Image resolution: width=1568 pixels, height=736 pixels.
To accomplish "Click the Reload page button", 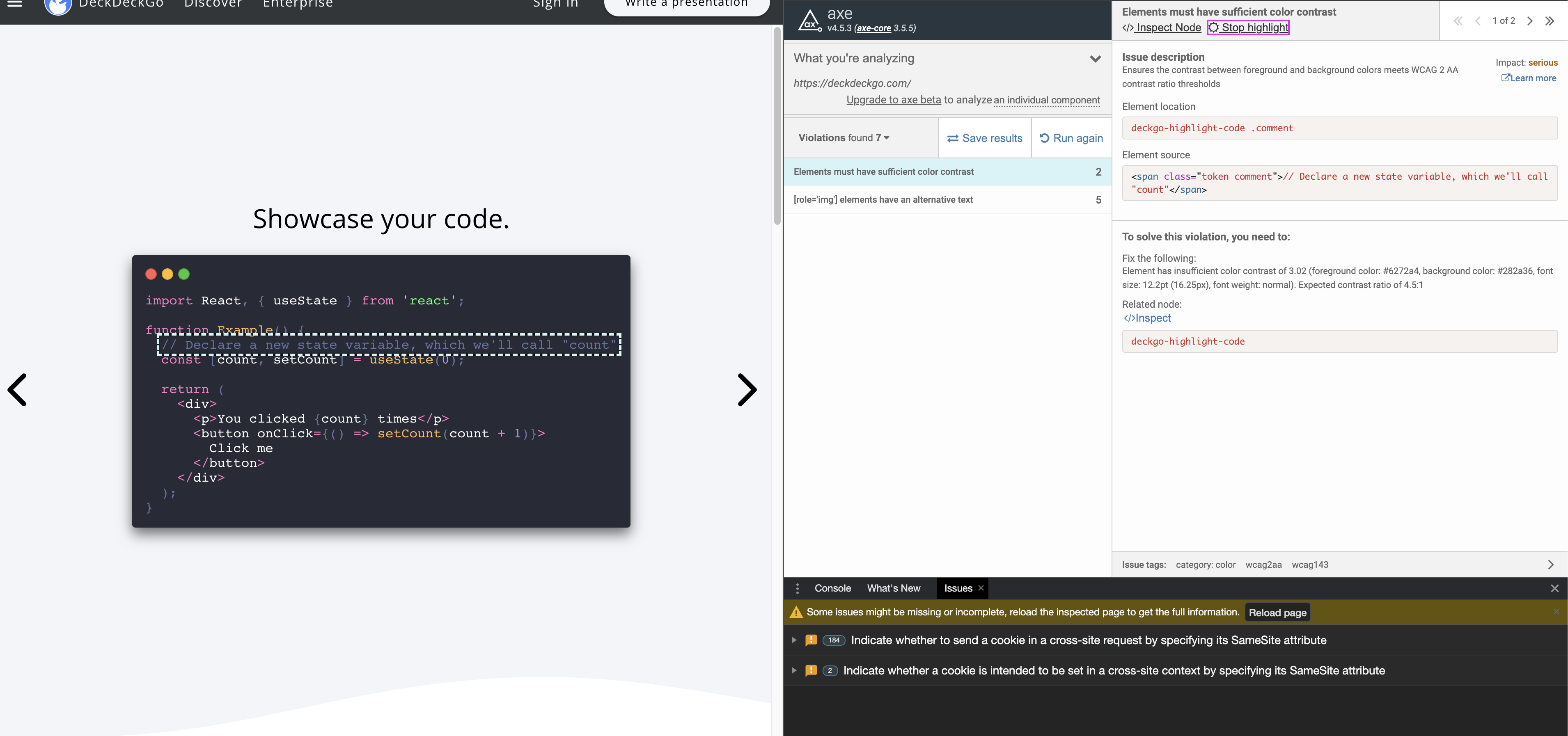I will (1277, 613).
